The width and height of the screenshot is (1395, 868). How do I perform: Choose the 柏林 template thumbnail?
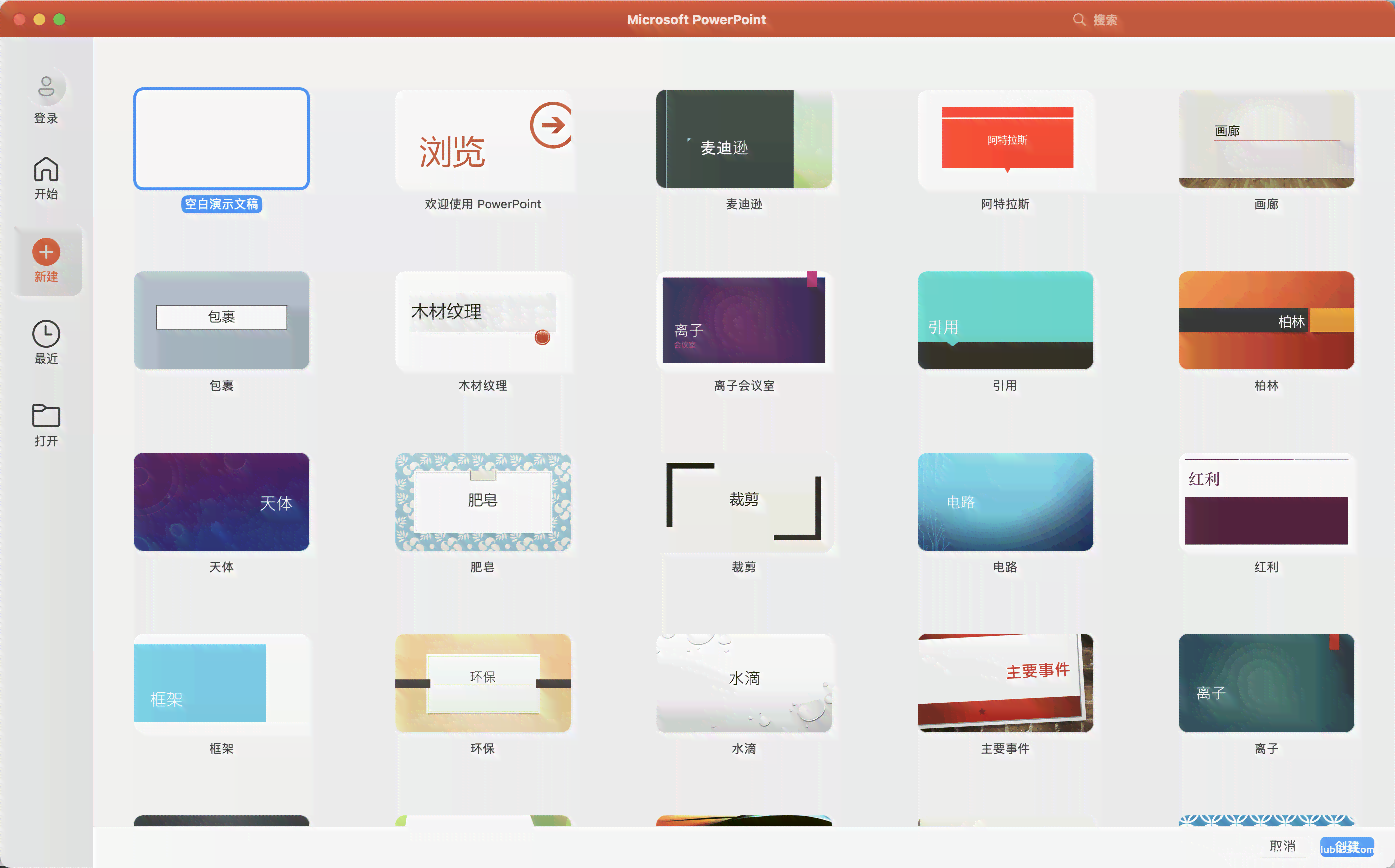(x=1266, y=320)
